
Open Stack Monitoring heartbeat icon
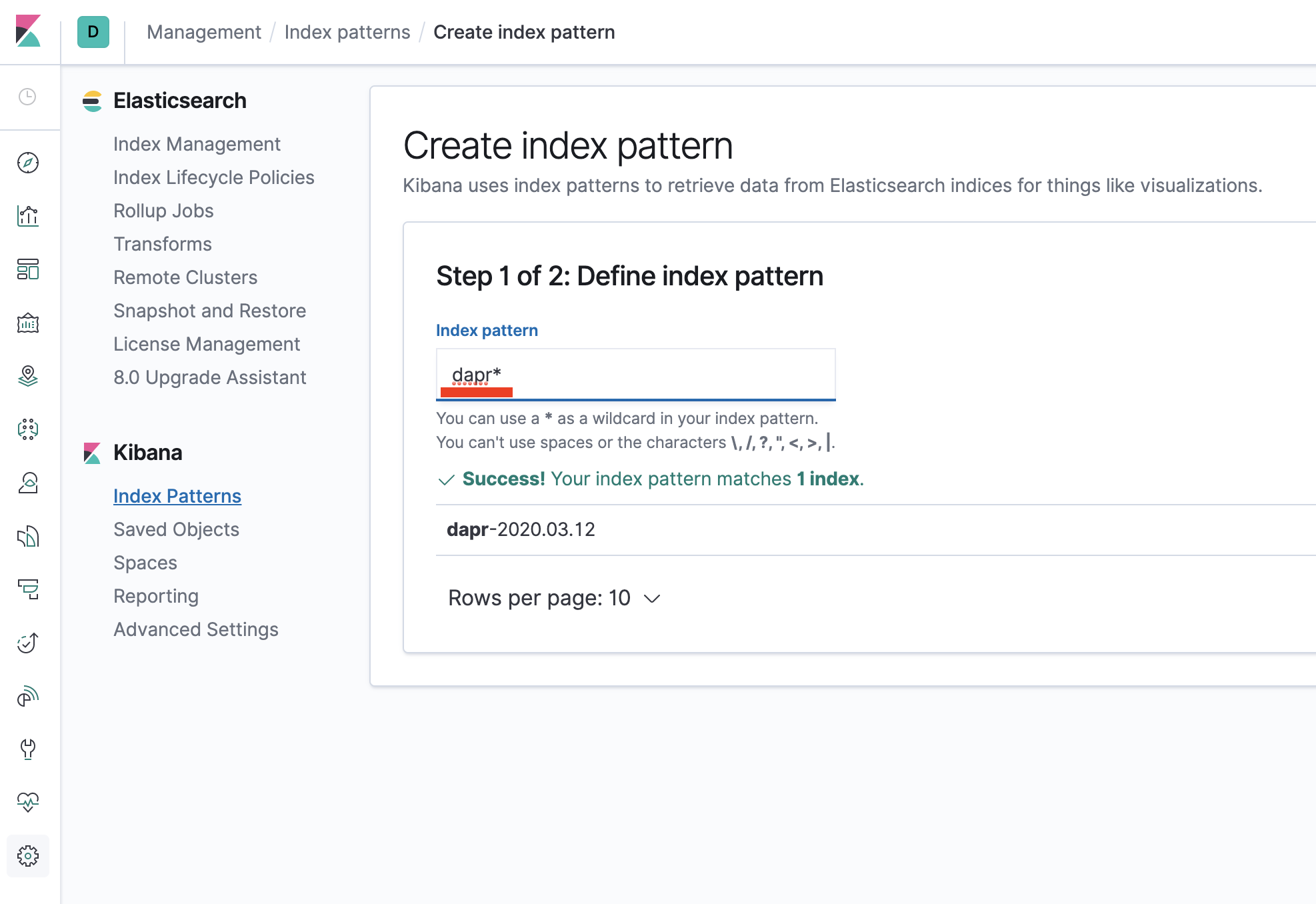(28, 802)
